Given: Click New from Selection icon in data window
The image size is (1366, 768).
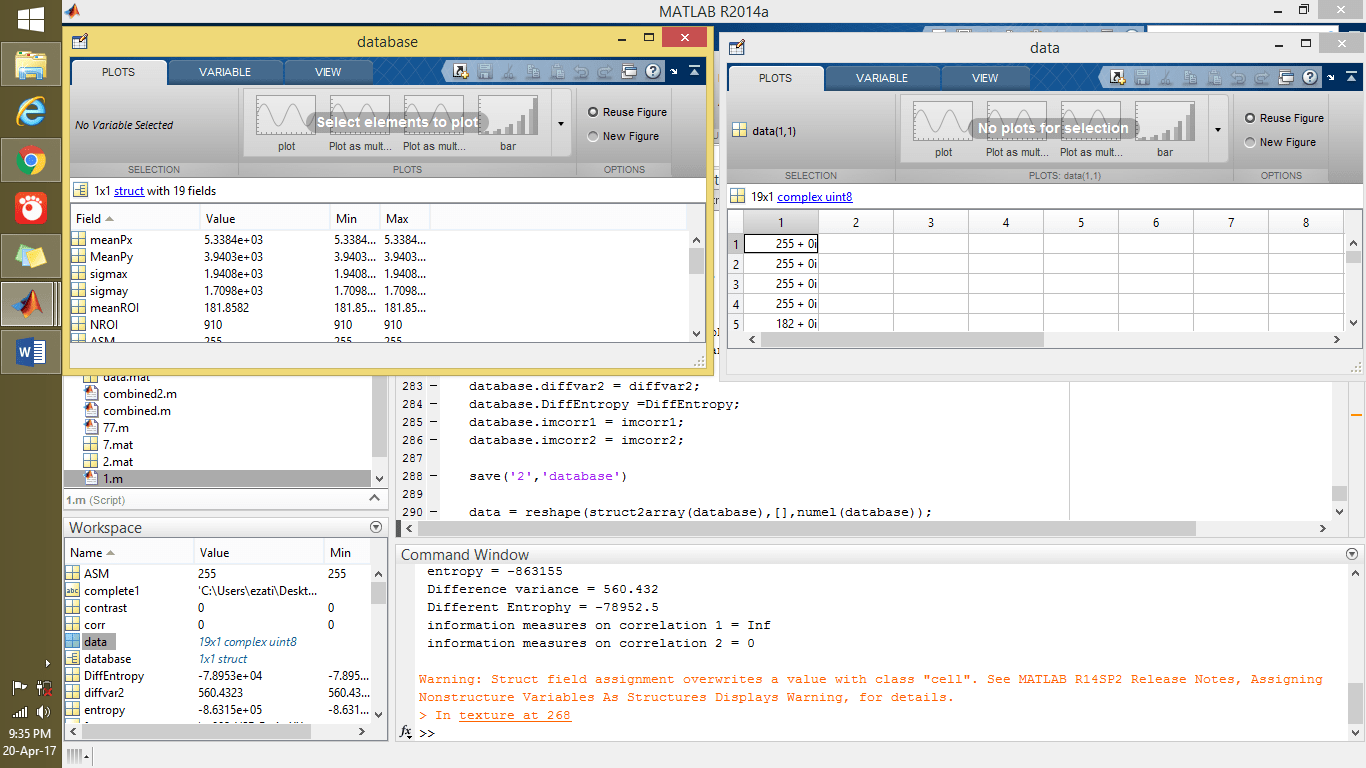Looking at the screenshot, I should click(1118, 77).
